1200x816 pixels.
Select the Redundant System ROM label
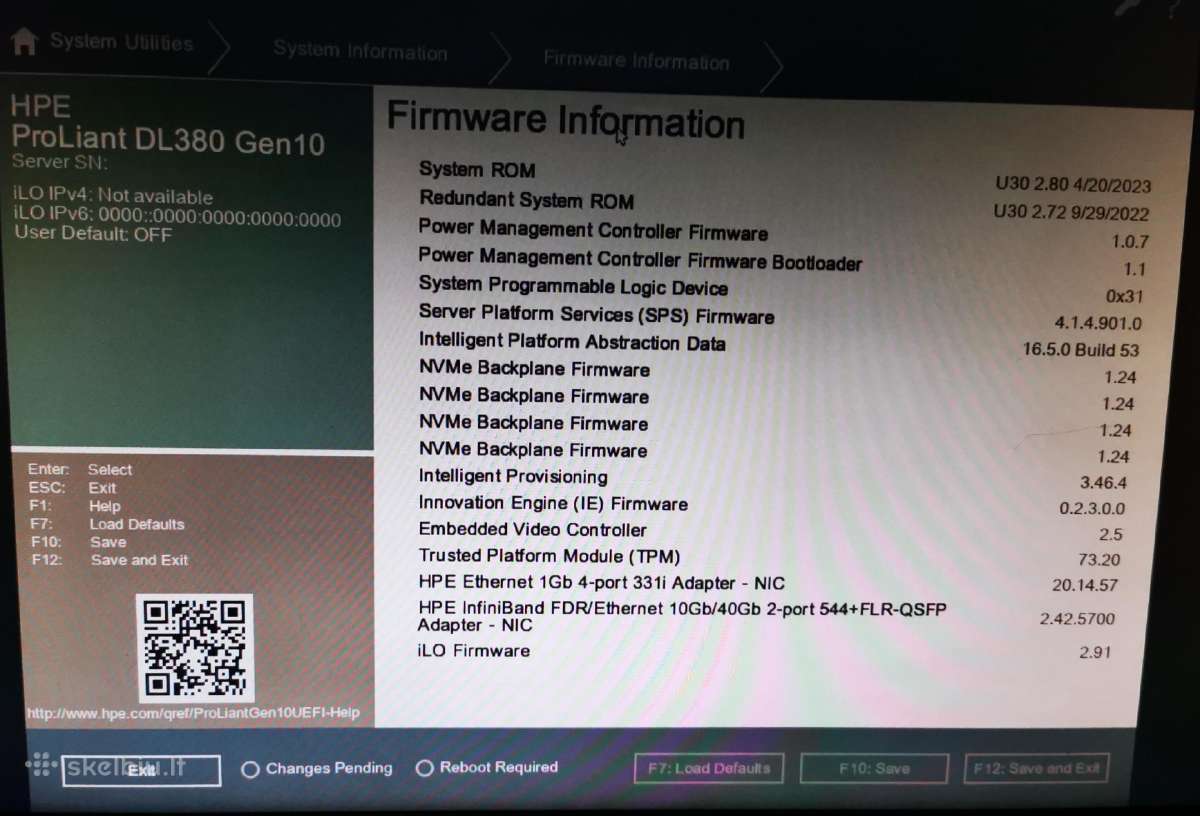(526, 200)
